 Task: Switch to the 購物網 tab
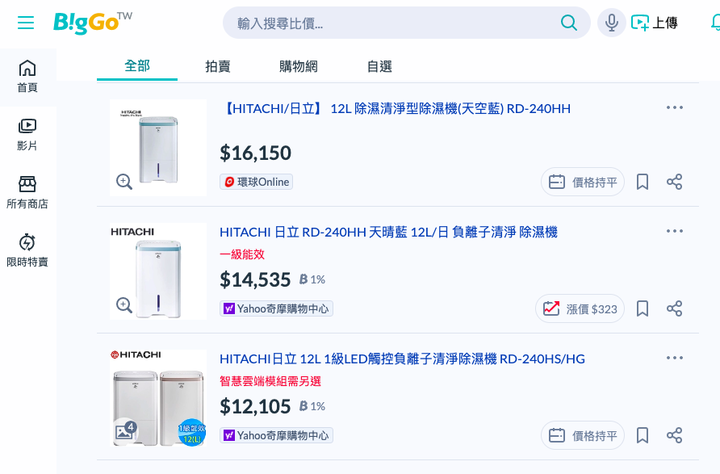(x=298, y=66)
